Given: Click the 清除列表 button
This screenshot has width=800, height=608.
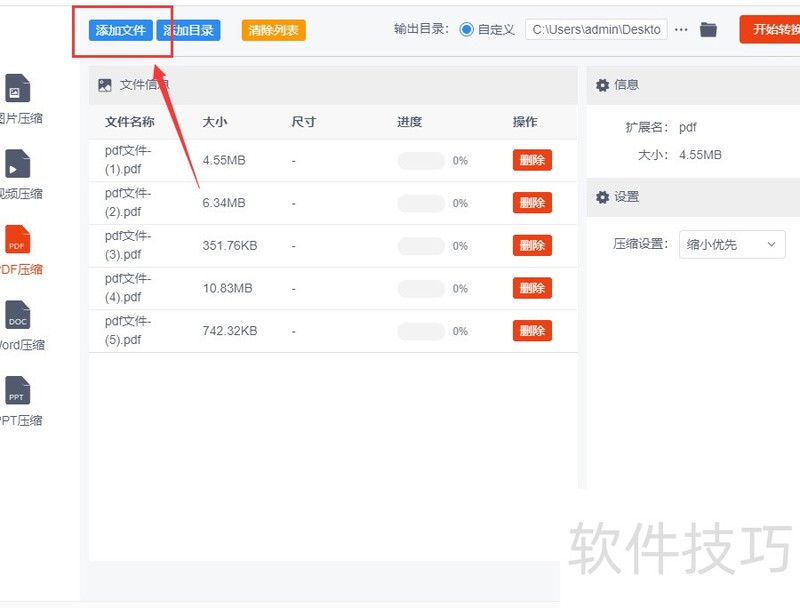Looking at the screenshot, I should 273,30.
